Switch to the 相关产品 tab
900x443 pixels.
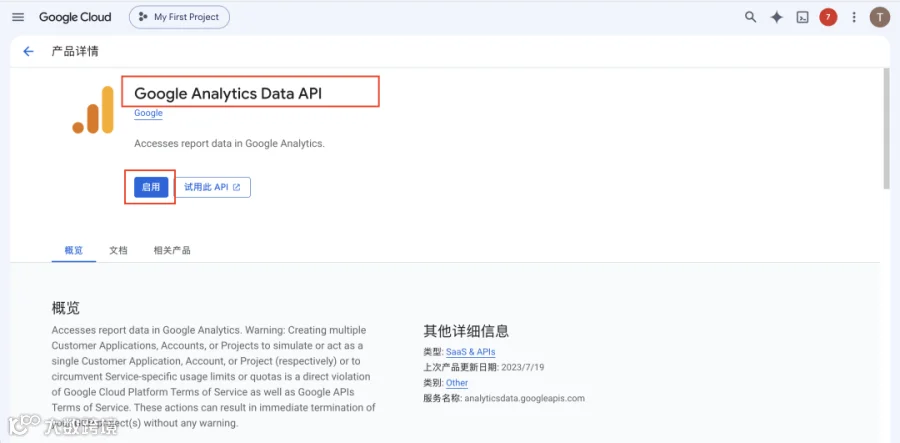[x=172, y=250]
